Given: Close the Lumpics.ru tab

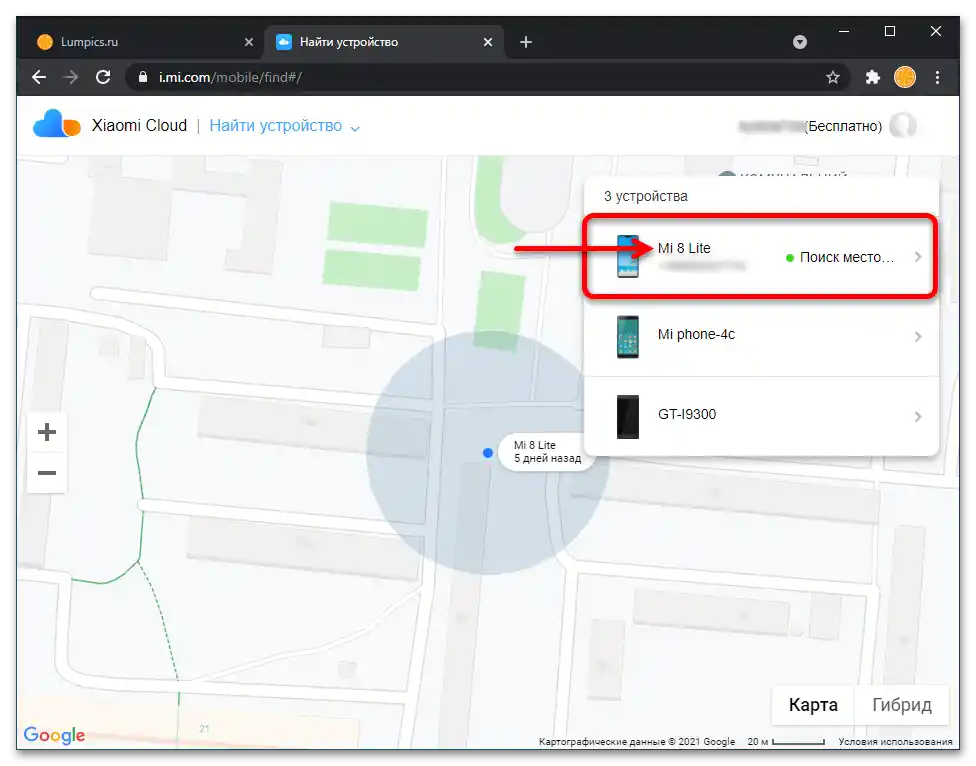Looking at the screenshot, I should click(x=249, y=42).
